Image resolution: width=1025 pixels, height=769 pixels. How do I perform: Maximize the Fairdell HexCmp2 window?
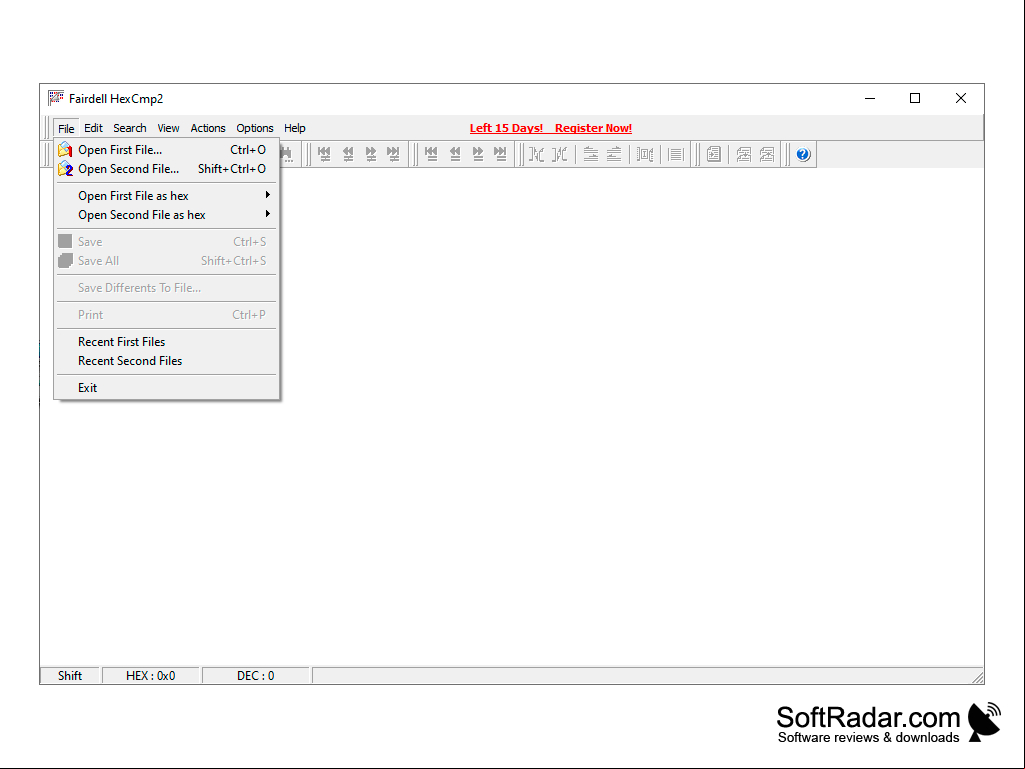(x=915, y=98)
